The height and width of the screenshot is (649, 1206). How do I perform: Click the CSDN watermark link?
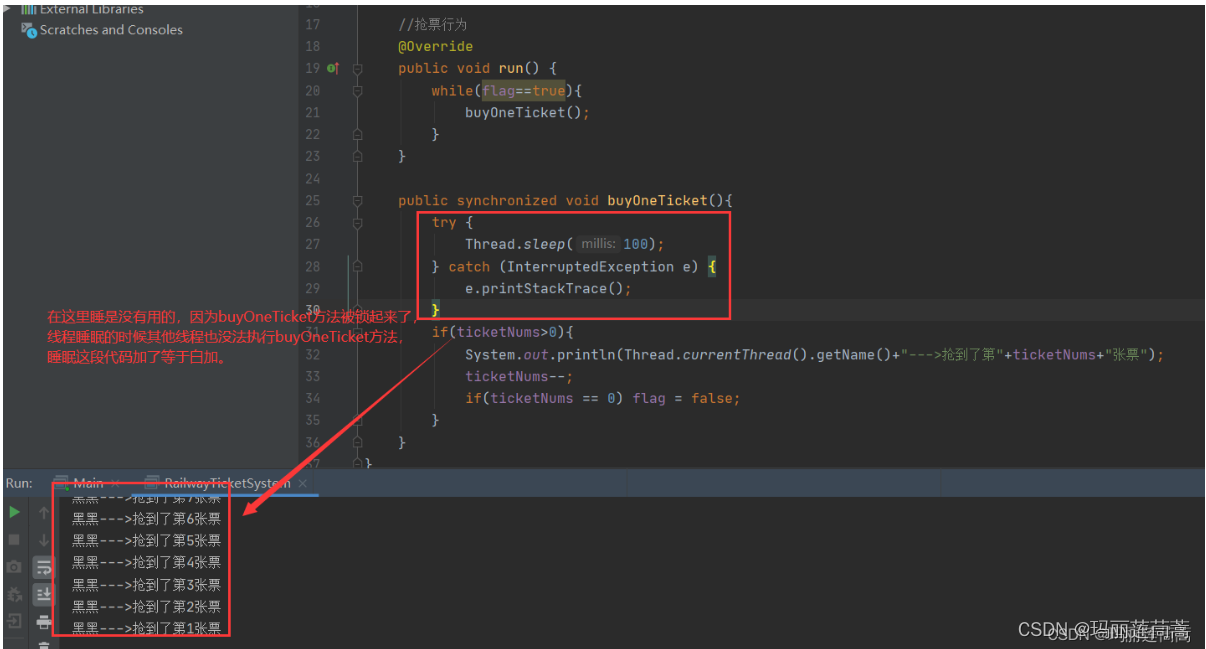1103,628
